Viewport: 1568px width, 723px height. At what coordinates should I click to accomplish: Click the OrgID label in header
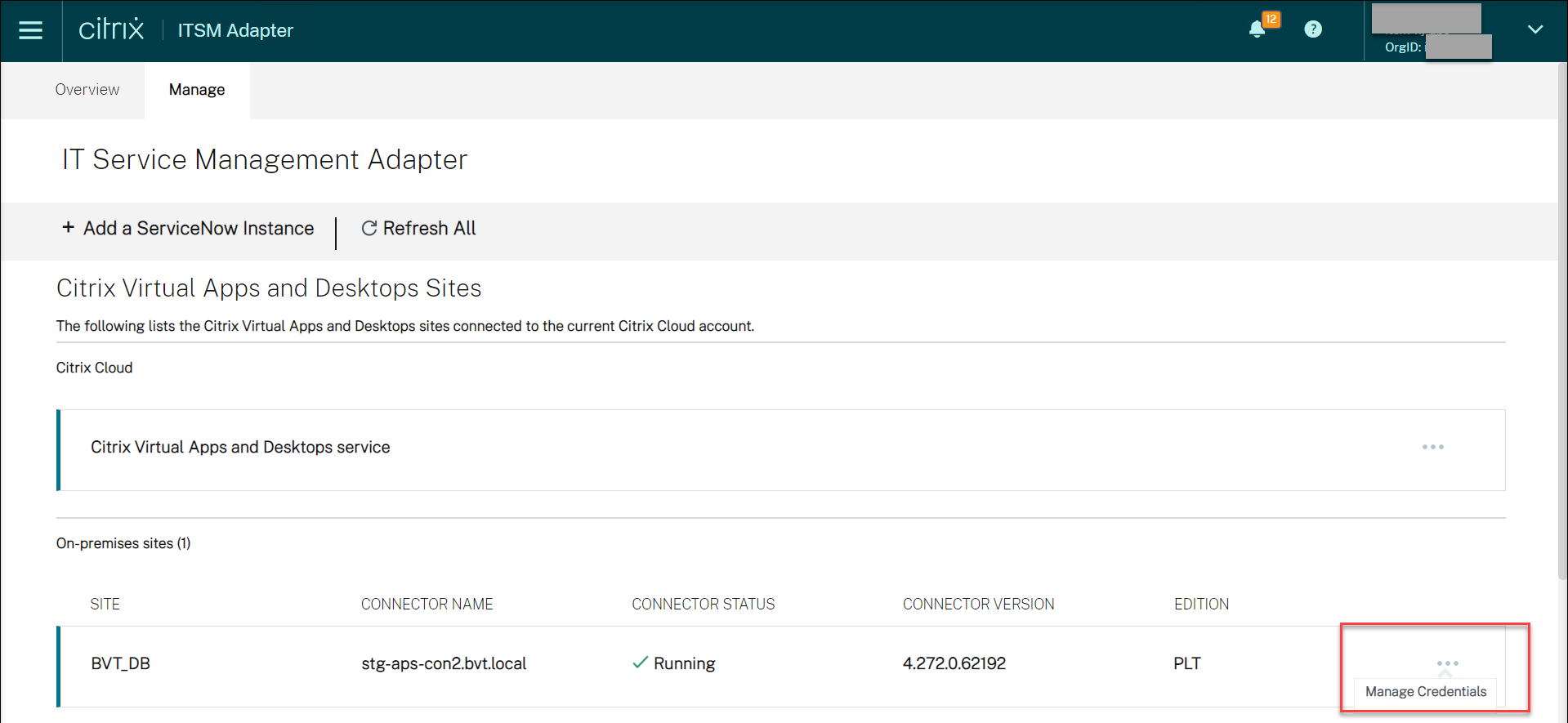1402,47
